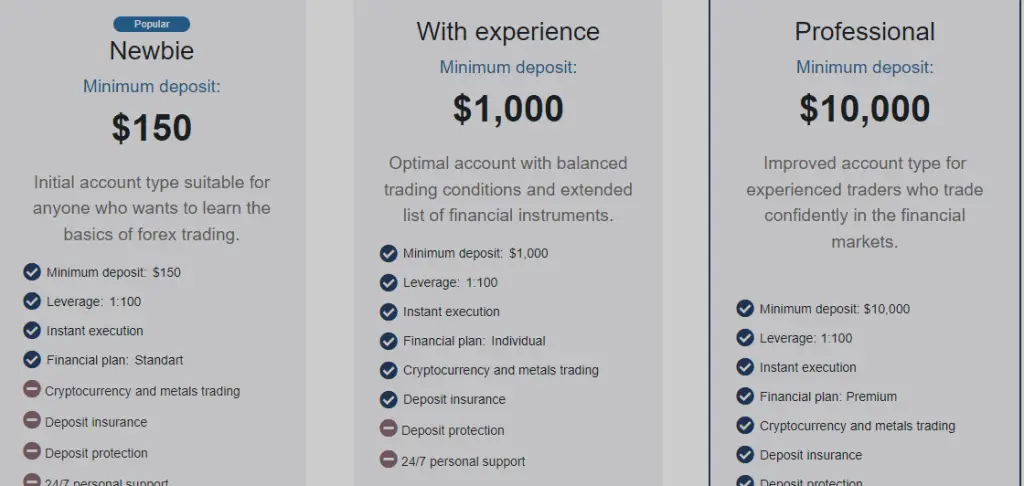The height and width of the screenshot is (486, 1024).
Task: Click checkmark beside Financial plan: Individual
Action: pos(389,341)
